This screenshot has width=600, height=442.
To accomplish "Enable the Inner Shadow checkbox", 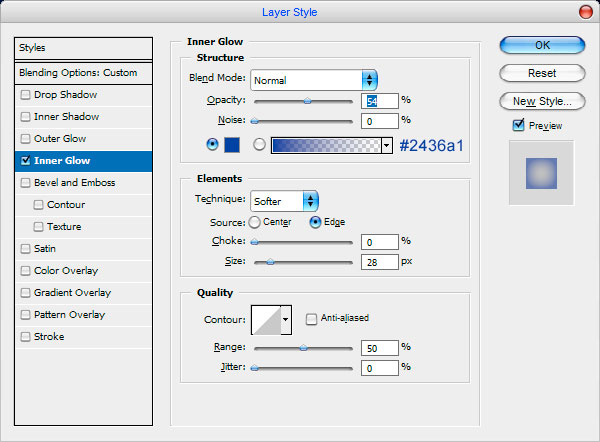I will tap(25, 116).
